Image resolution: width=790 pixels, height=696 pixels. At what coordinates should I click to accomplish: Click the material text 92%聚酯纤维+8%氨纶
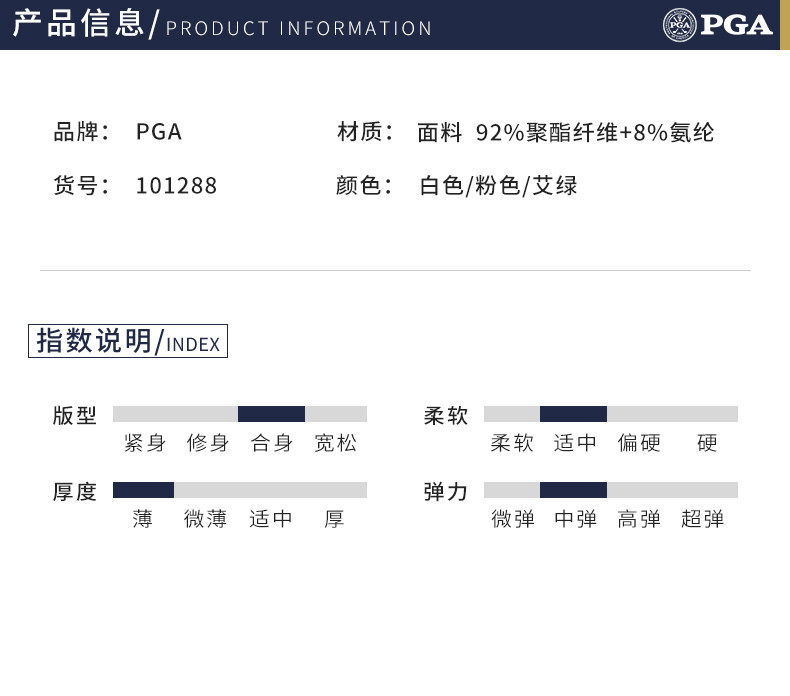(x=595, y=132)
